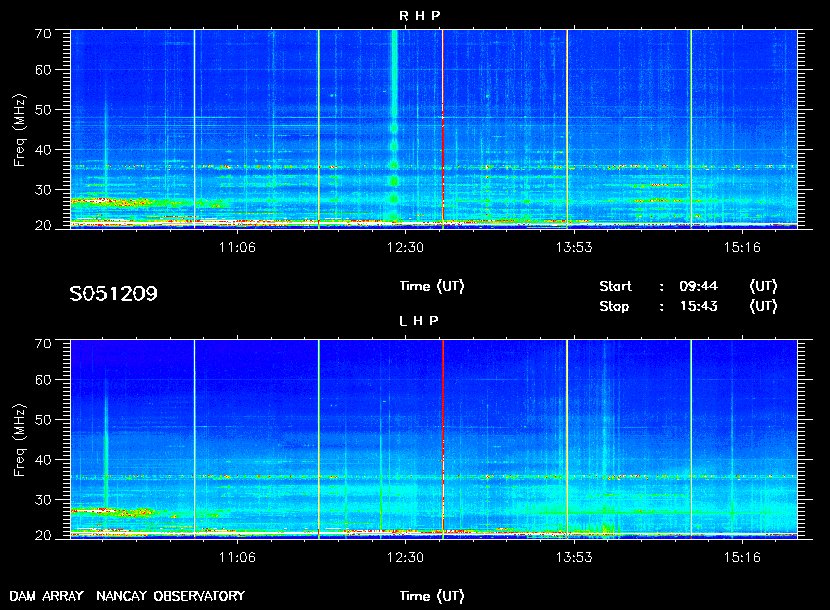Click the Freq (MHz) axis title of the LHP plot
Viewport: 830px width, 610px height.
pos(20,441)
